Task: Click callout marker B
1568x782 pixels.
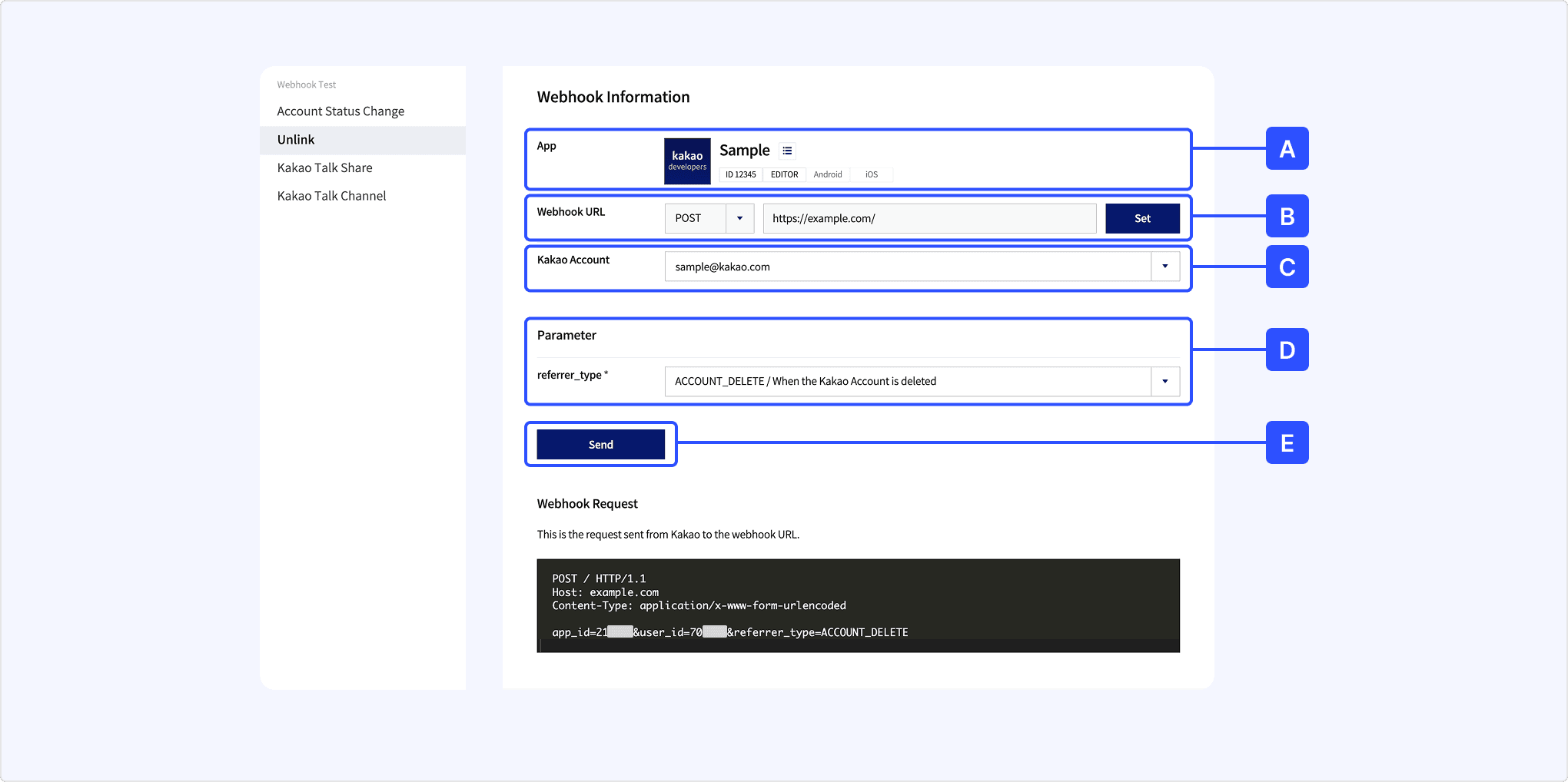Action: 1287,216
